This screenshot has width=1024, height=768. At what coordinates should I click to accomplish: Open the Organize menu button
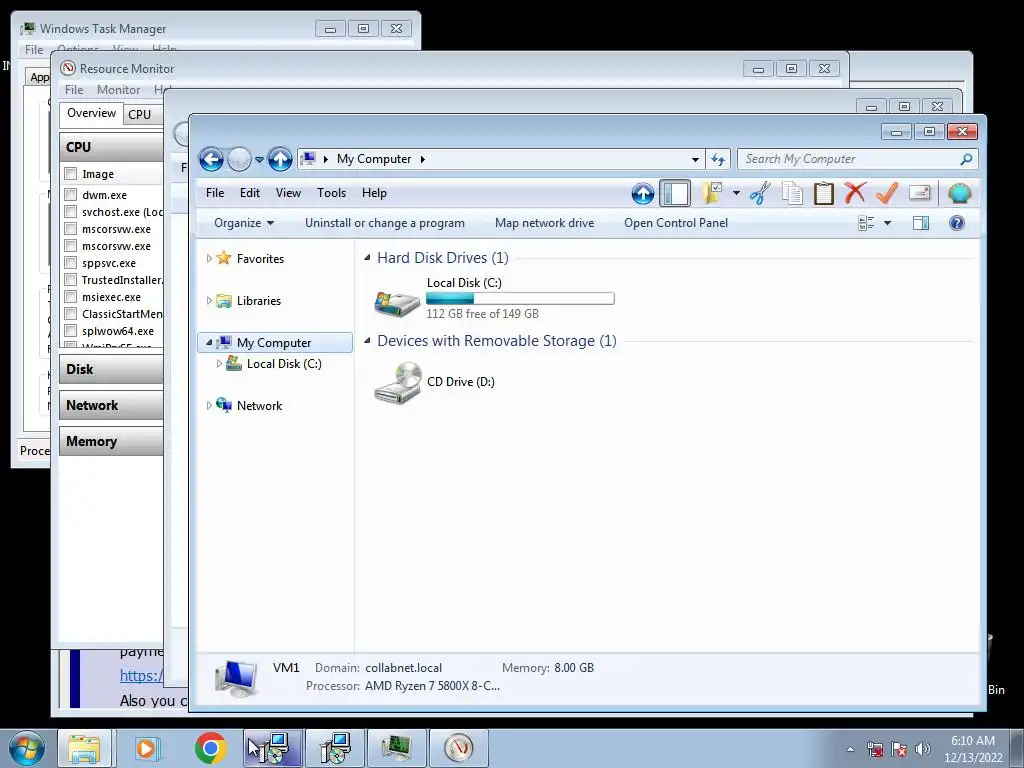tap(244, 223)
